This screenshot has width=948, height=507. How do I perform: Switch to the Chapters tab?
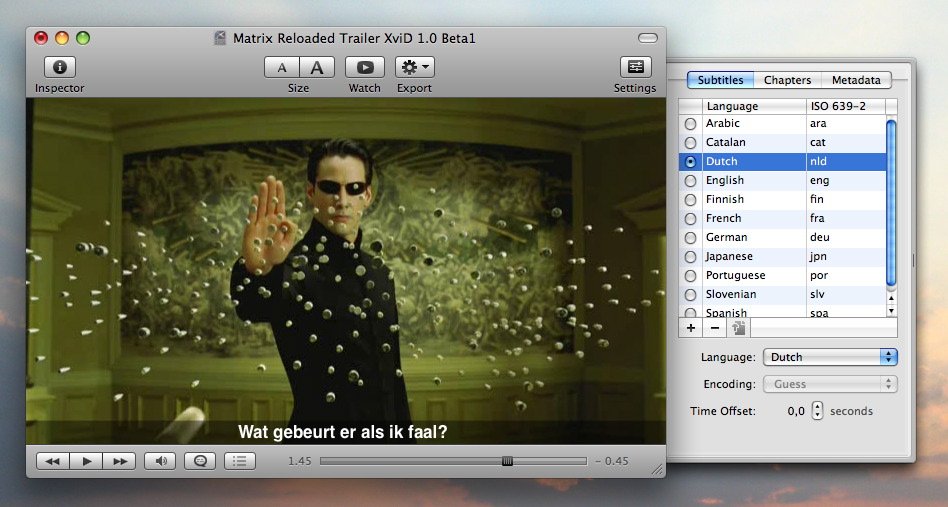click(x=787, y=80)
